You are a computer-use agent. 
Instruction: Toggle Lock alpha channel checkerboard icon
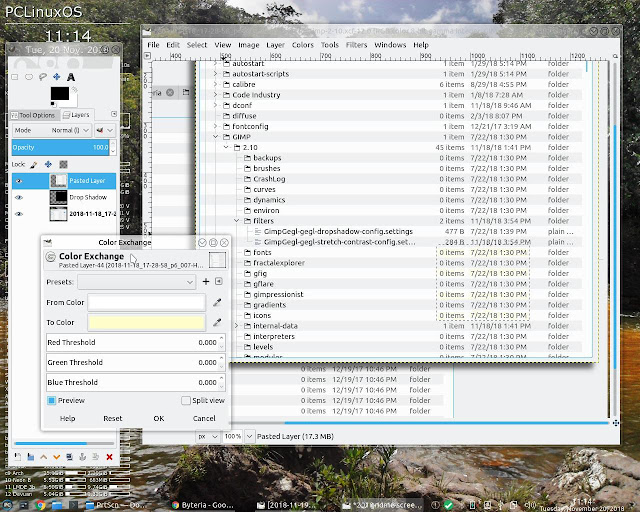click(x=63, y=164)
